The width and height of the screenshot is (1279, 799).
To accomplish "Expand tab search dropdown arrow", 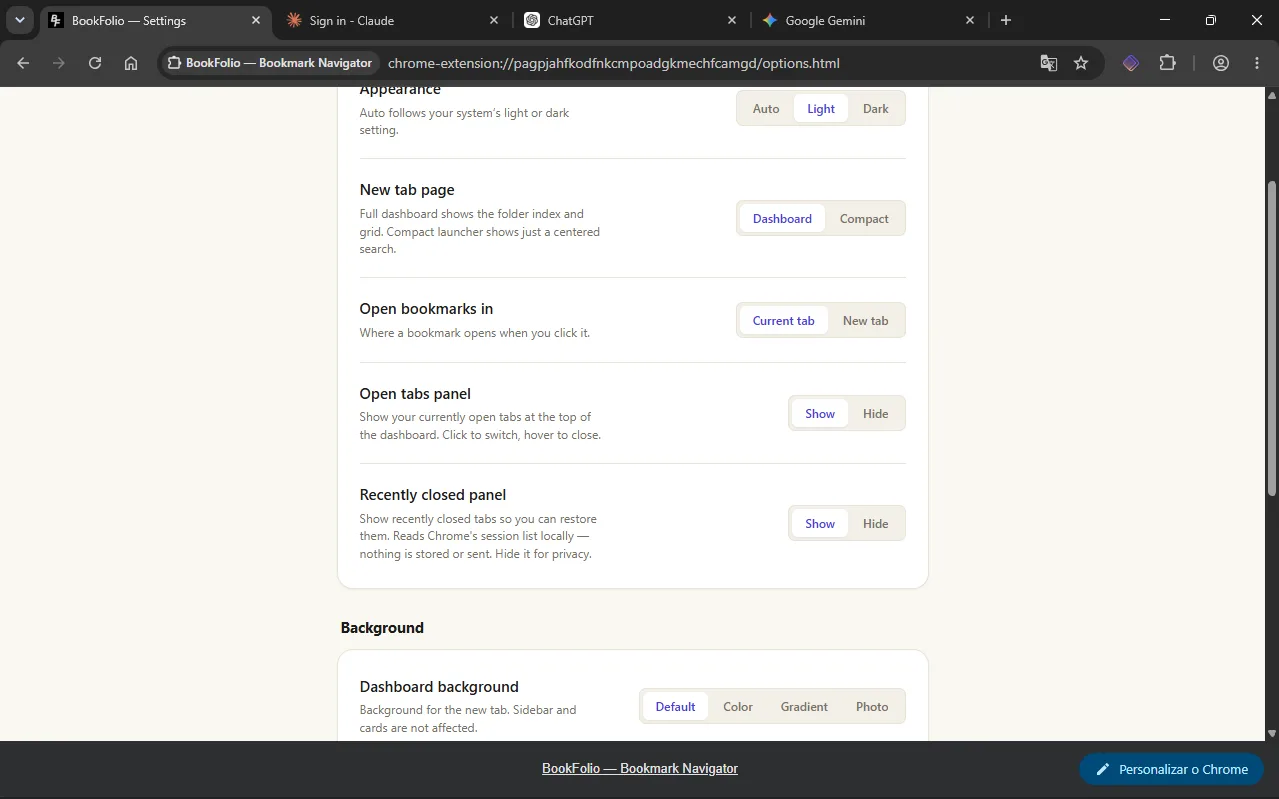I will click(x=20, y=20).
